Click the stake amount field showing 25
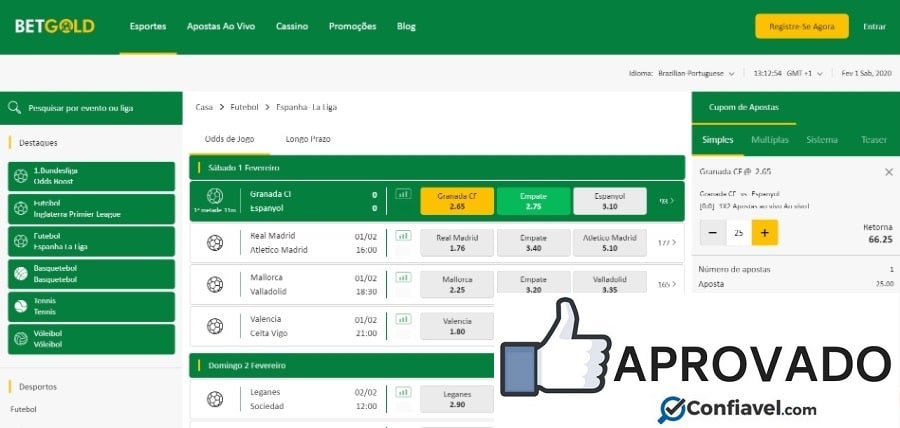900x428 pixels. 739,232
